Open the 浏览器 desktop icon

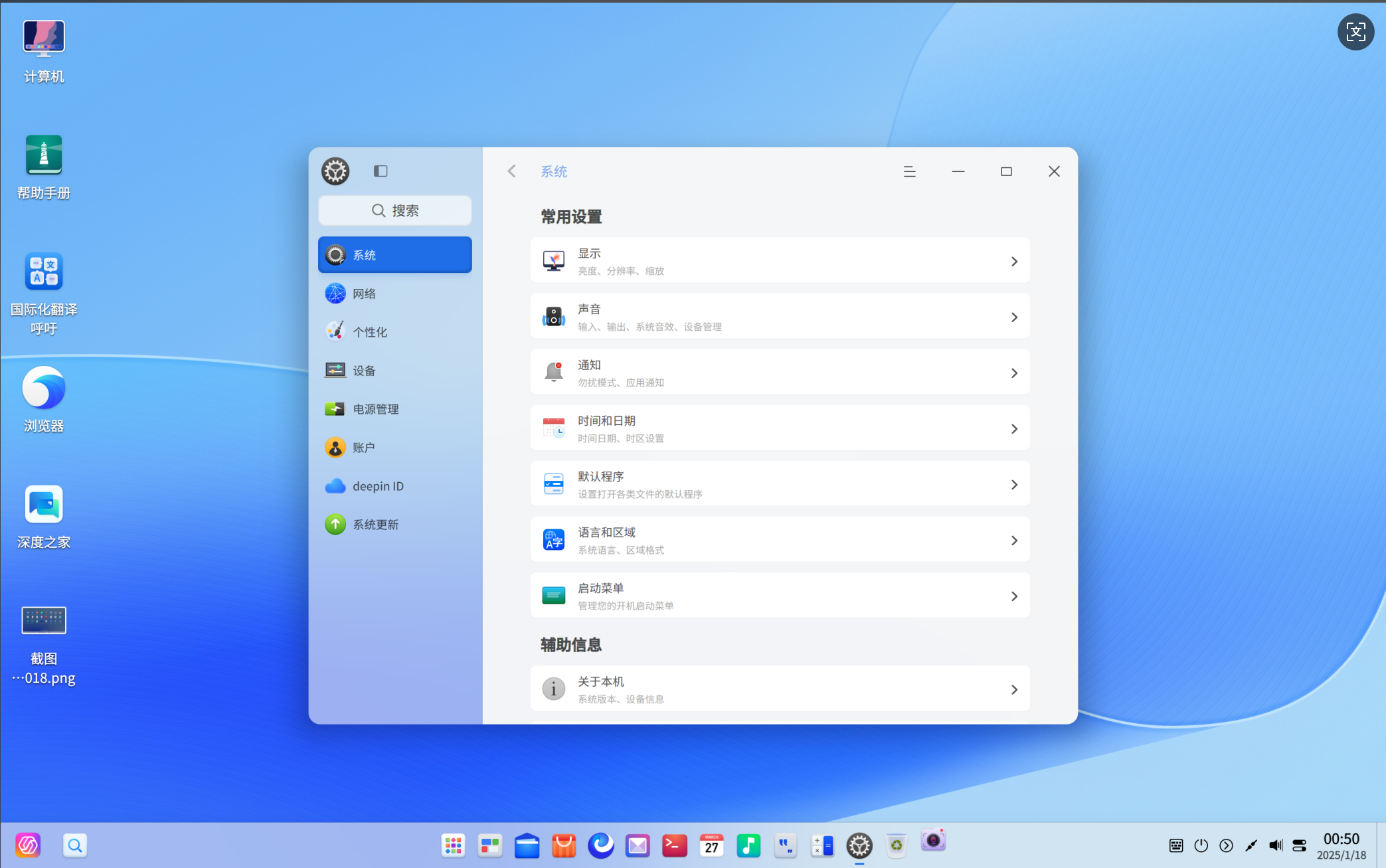point(44,387)
